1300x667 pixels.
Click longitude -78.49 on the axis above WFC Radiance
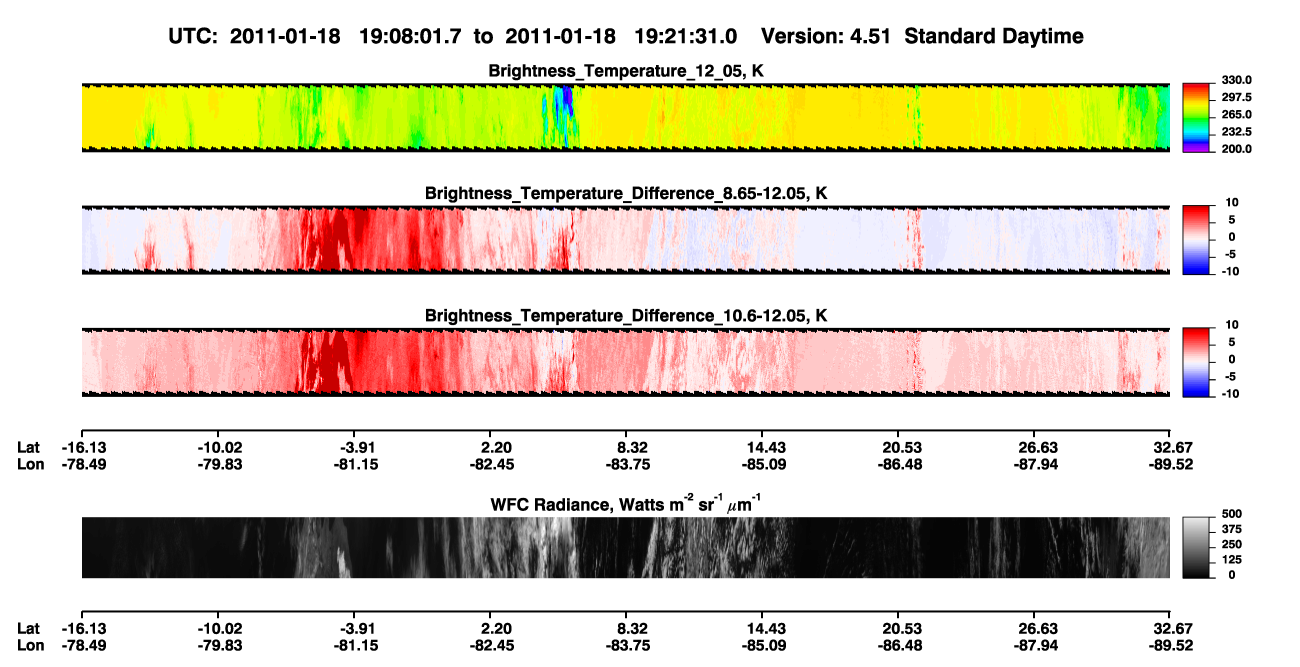click(x=84, y=464)
